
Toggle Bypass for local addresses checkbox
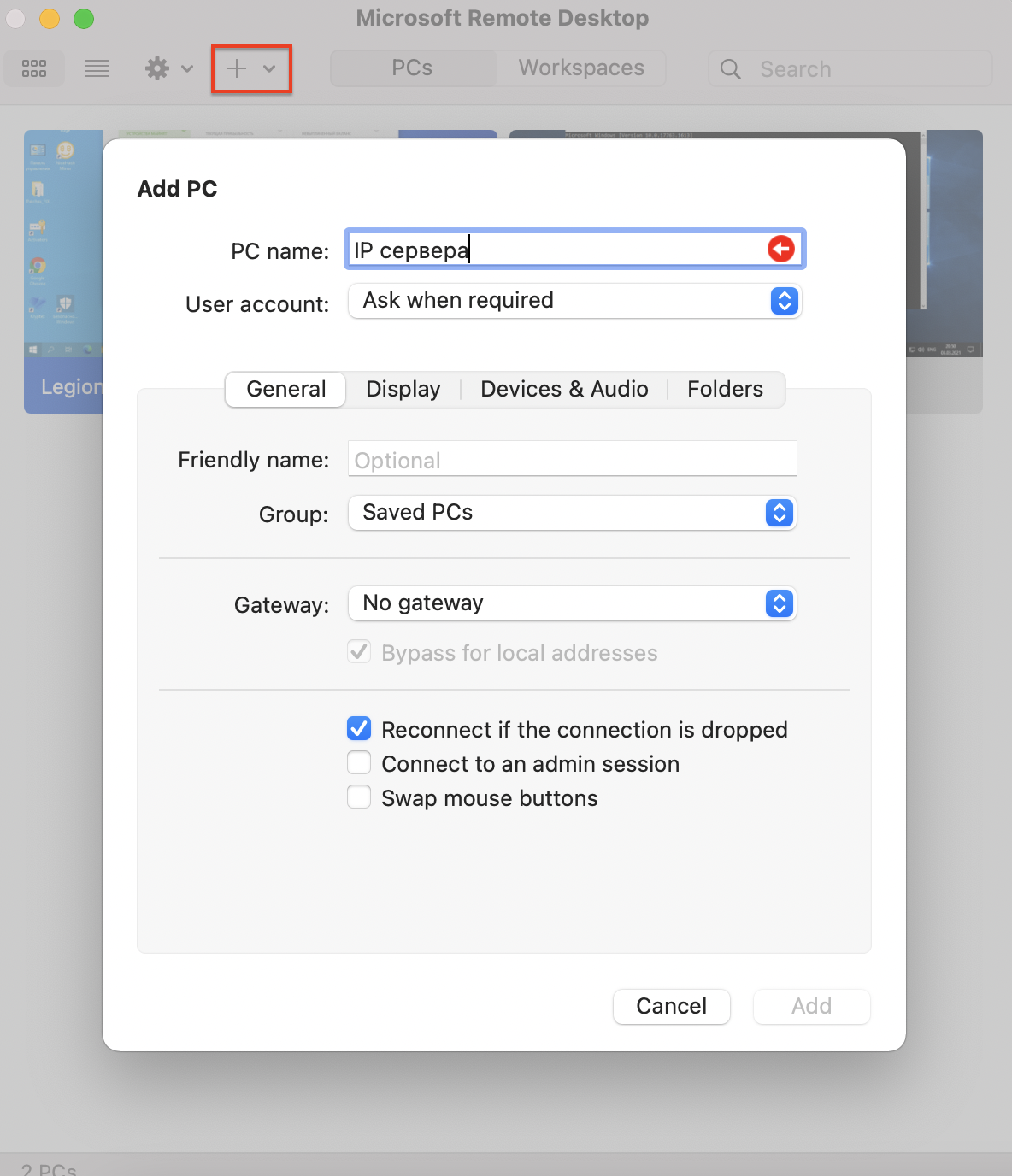359,652
